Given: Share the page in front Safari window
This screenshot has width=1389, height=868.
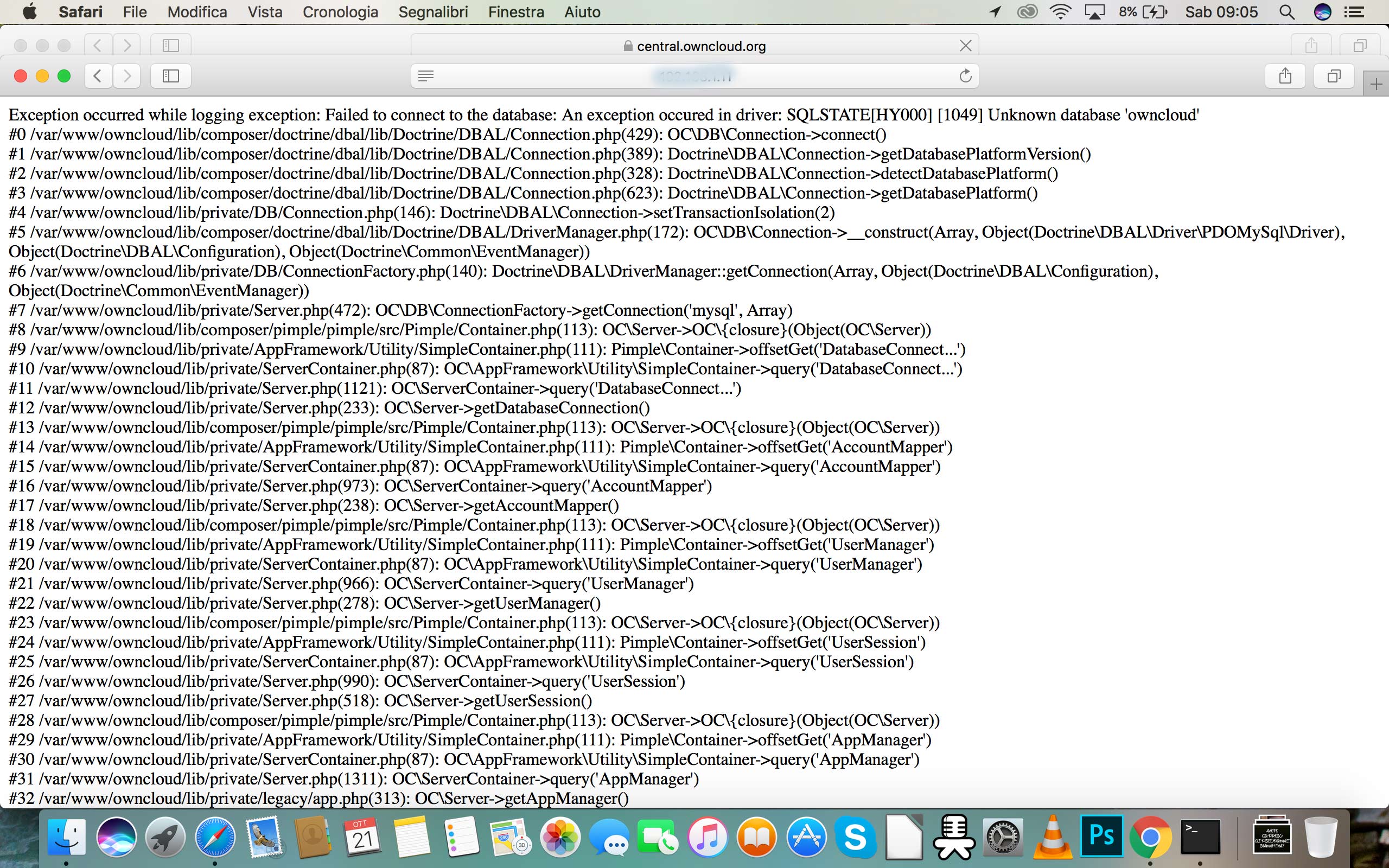Looking at the screenshot, I should [x=1285, y=76].
